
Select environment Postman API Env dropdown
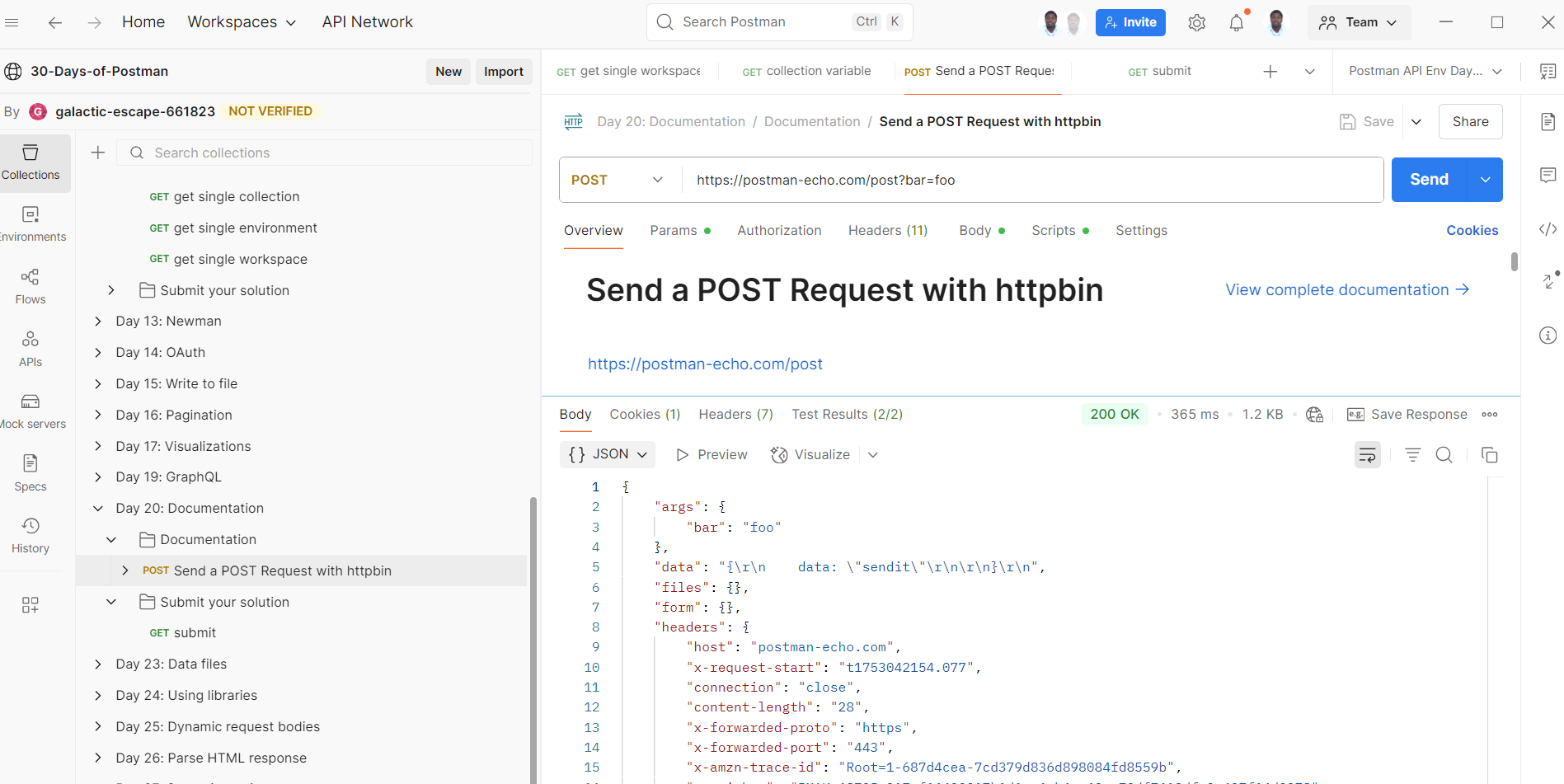point(1425,71)
